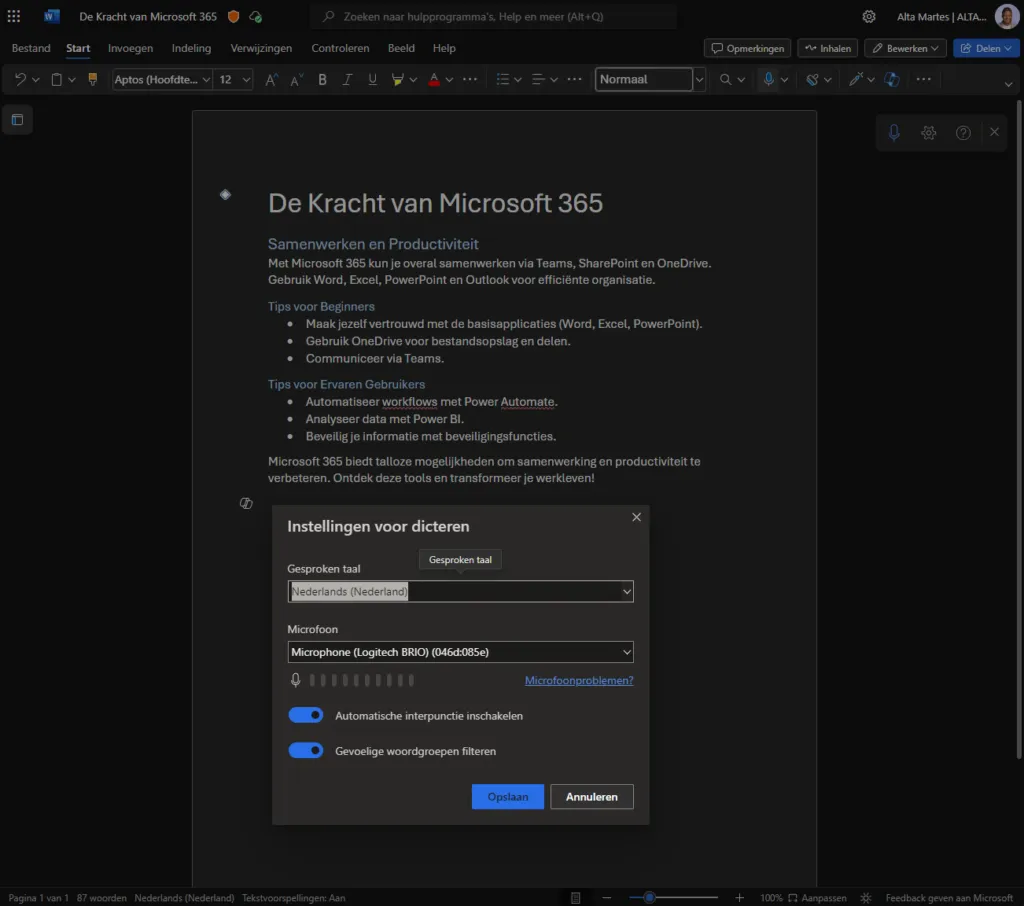Underline the selected text
This screenshot has height=906, width=1024.
tap(372, 79)
